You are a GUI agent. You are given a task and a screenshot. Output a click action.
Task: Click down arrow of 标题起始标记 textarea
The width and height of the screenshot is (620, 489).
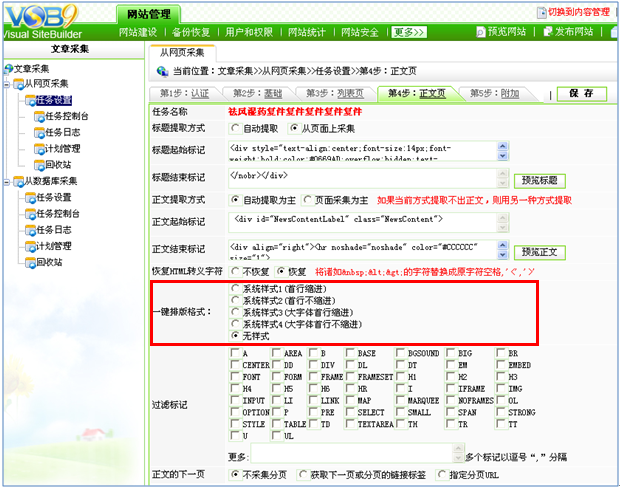point(503,156)
